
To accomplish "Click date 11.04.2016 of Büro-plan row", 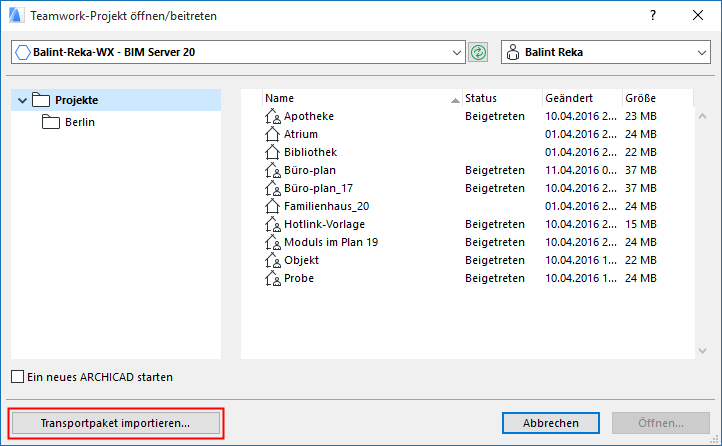I will point(581,170).
